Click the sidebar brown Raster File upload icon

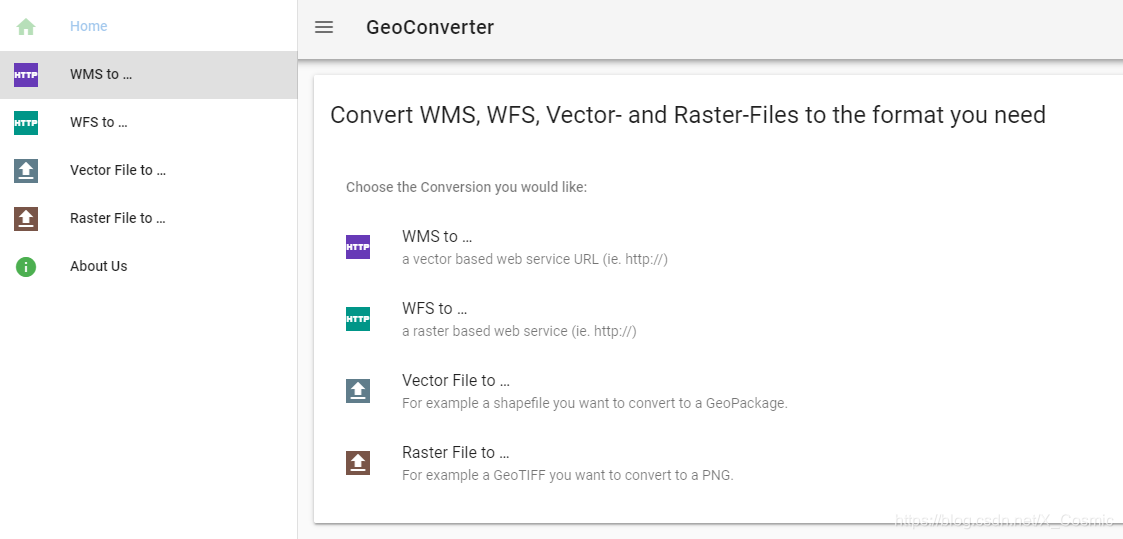tap(26, 218)
